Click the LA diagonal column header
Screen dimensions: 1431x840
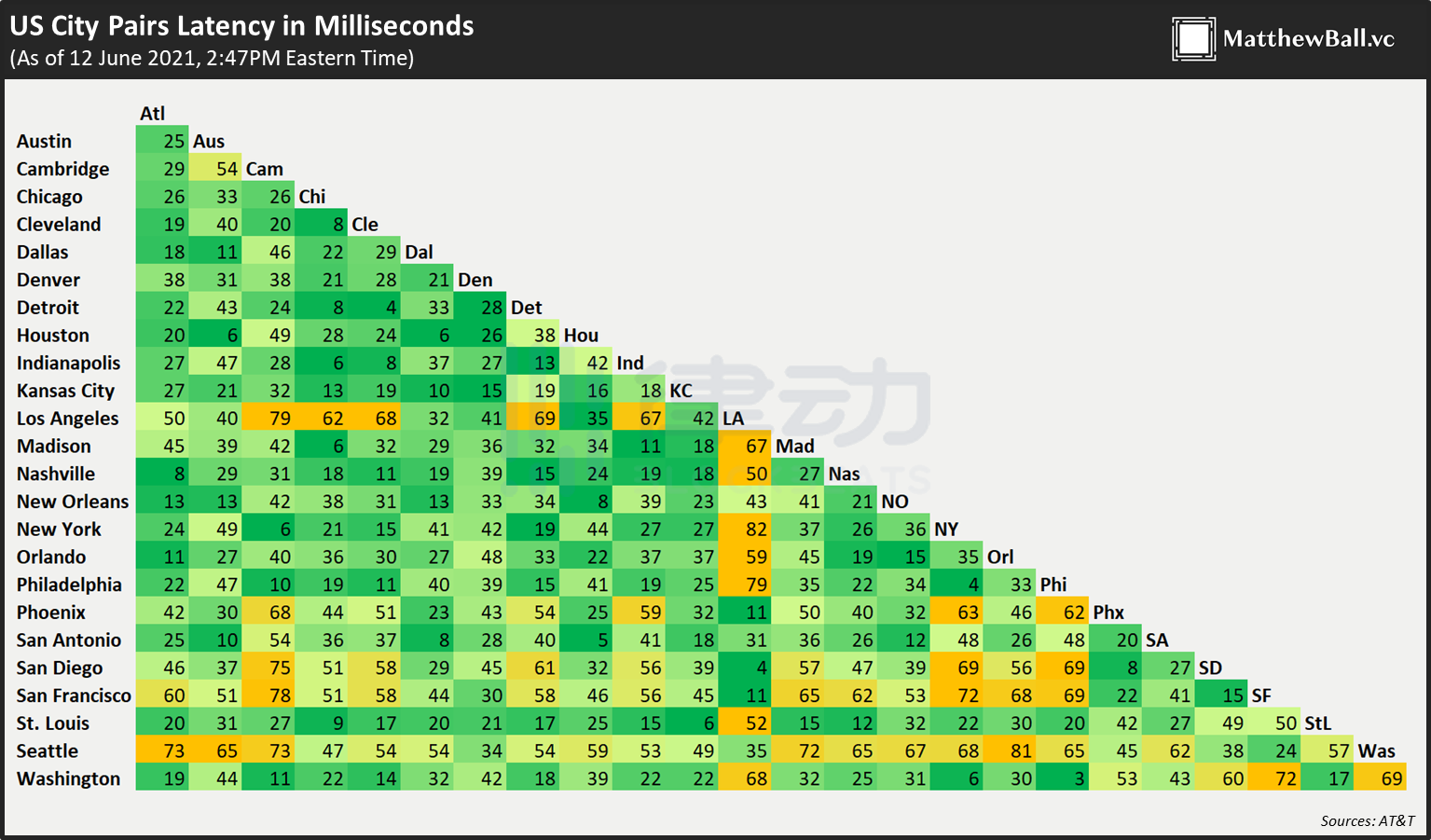coord(734,419)
